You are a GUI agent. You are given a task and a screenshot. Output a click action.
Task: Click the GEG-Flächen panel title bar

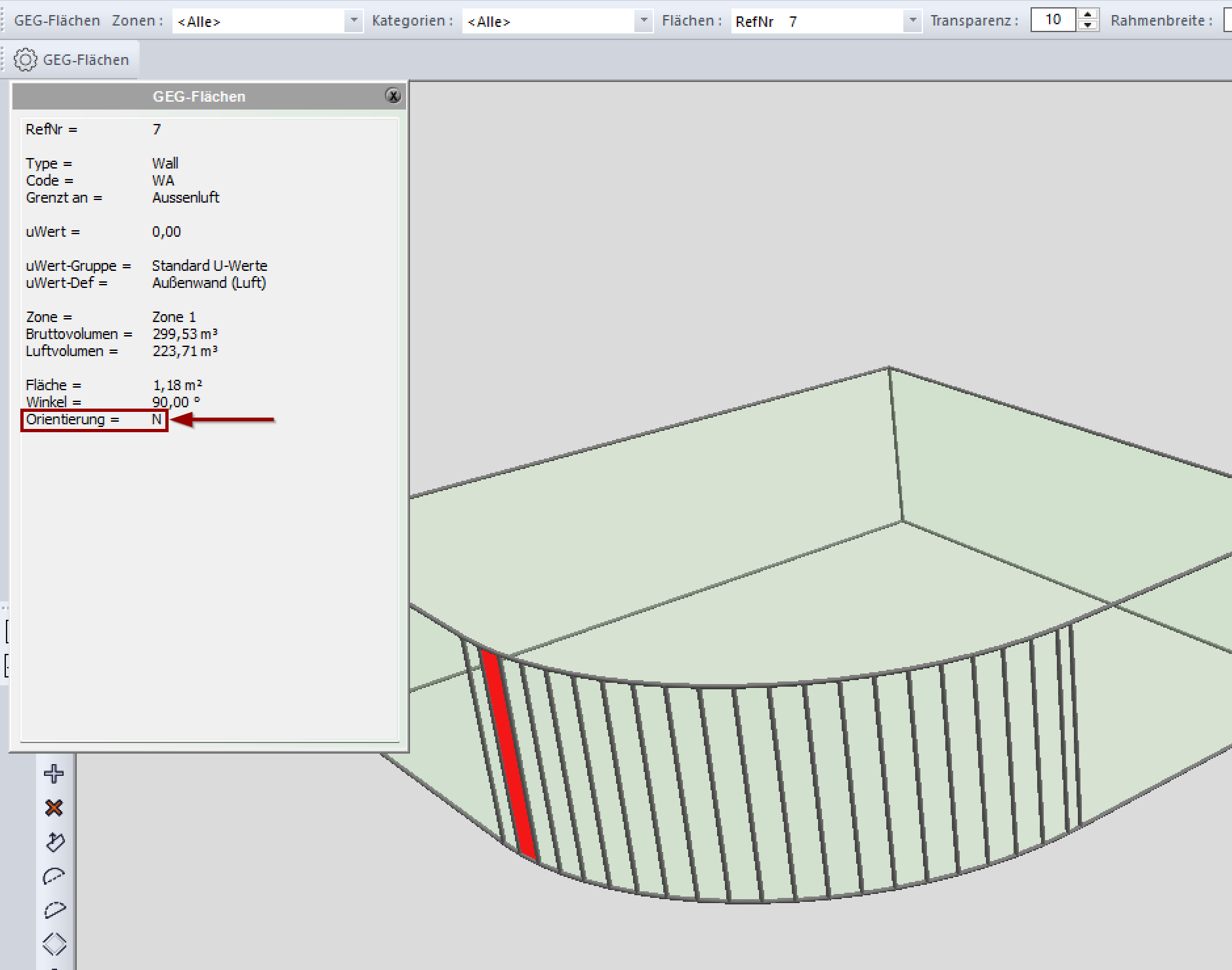click(199, 96)
